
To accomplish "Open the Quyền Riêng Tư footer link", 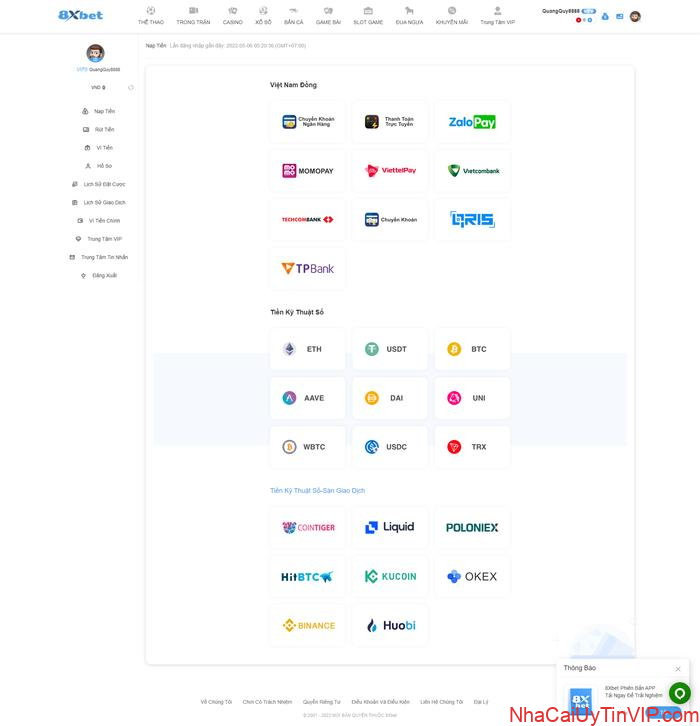I will 321,702.
